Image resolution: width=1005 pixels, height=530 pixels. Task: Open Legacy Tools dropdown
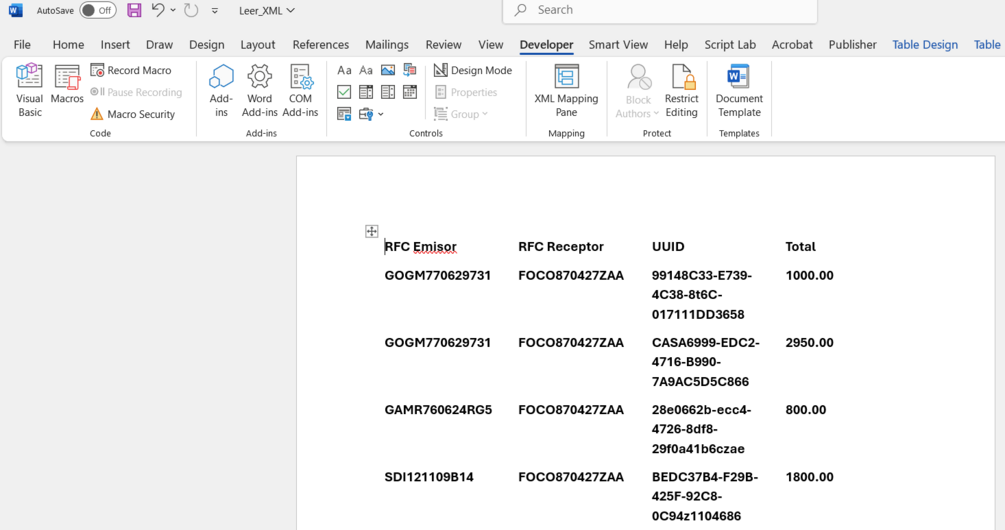(x=371, y=114)
